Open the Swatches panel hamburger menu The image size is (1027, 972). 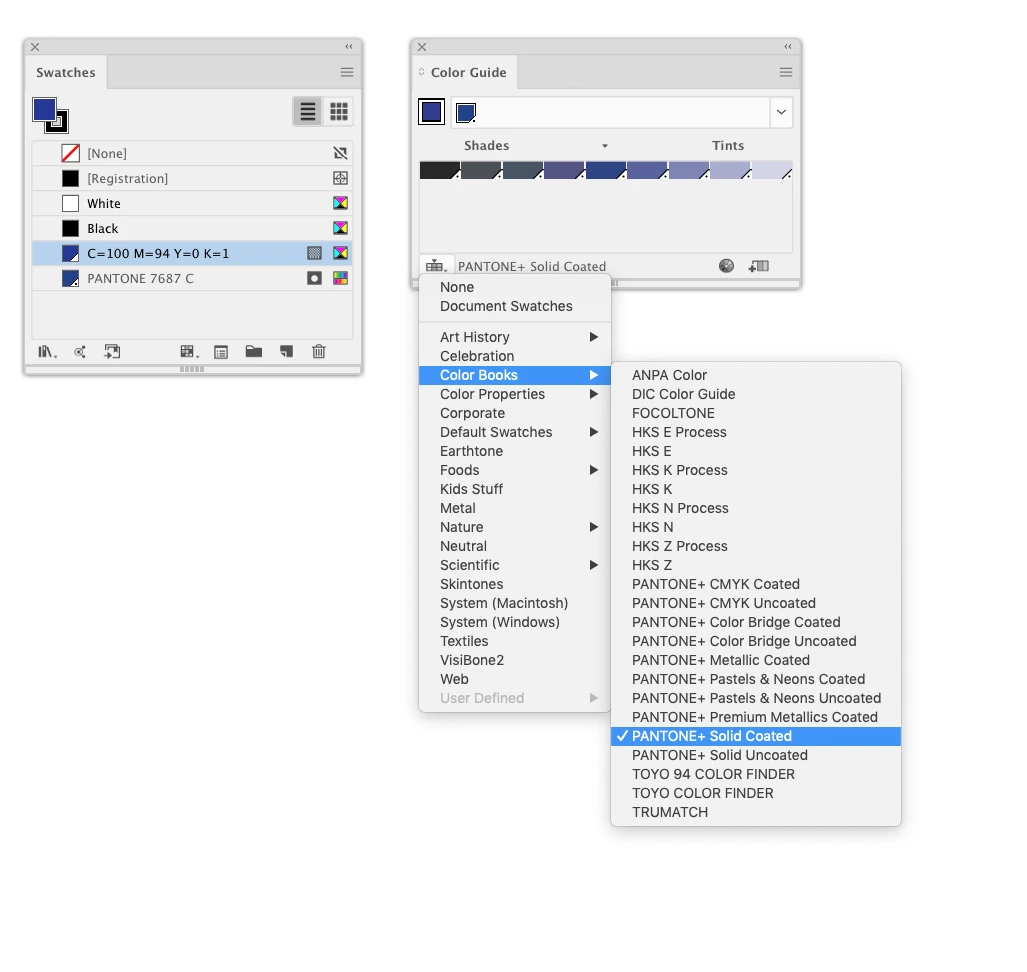346,72
